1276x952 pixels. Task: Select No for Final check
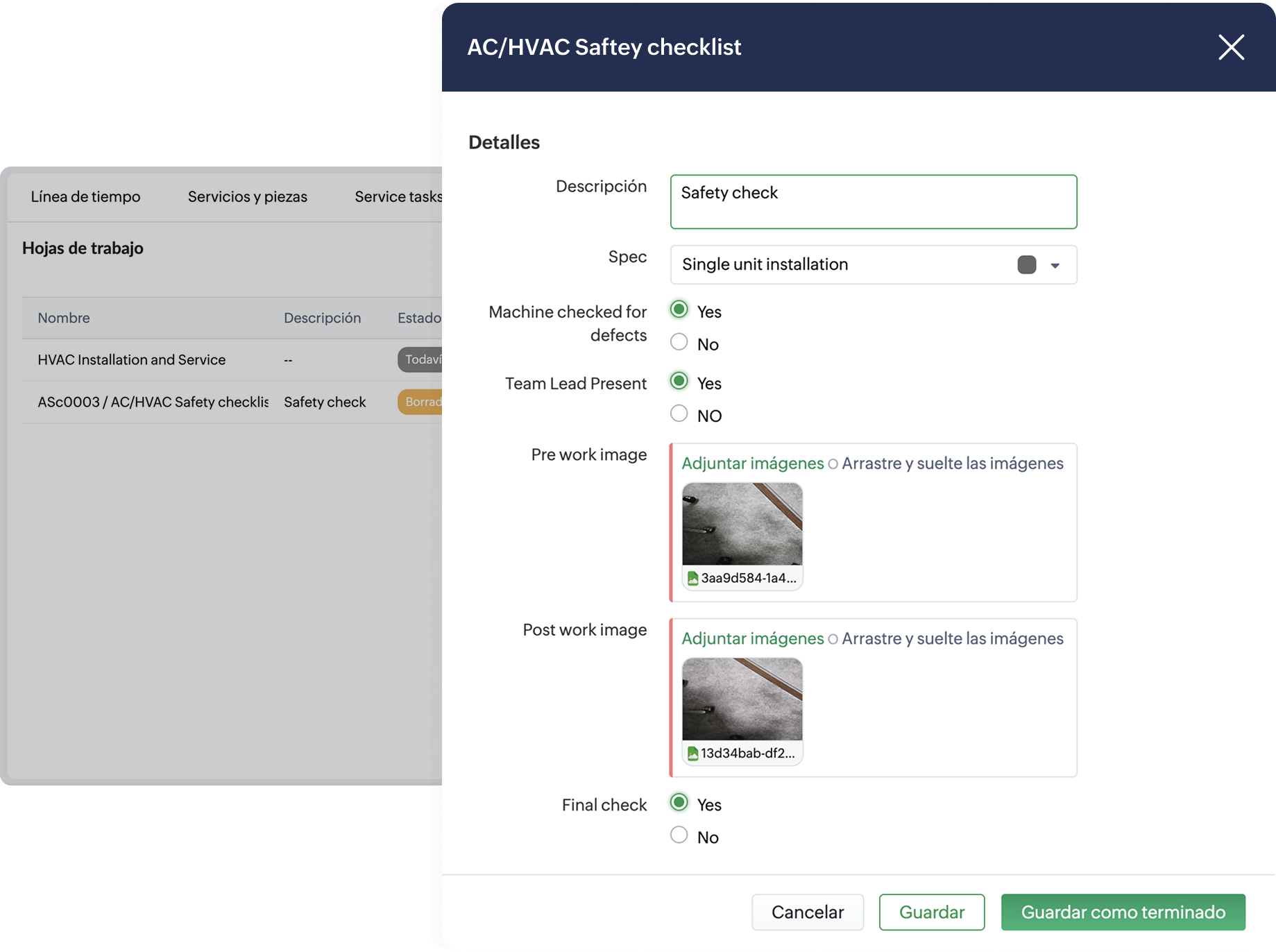tap(679, 835)
